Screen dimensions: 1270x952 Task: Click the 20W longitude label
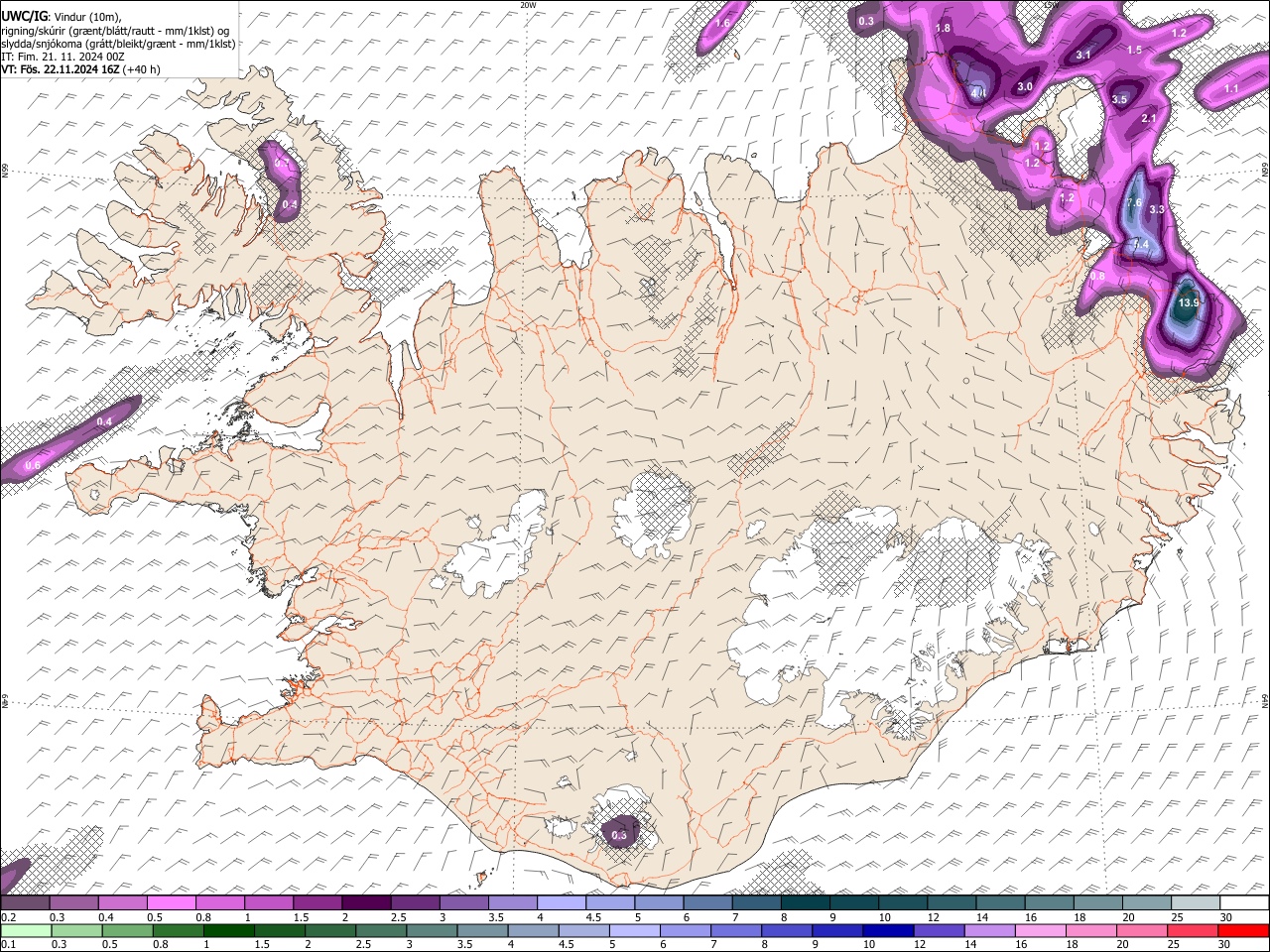coord(528,5)
